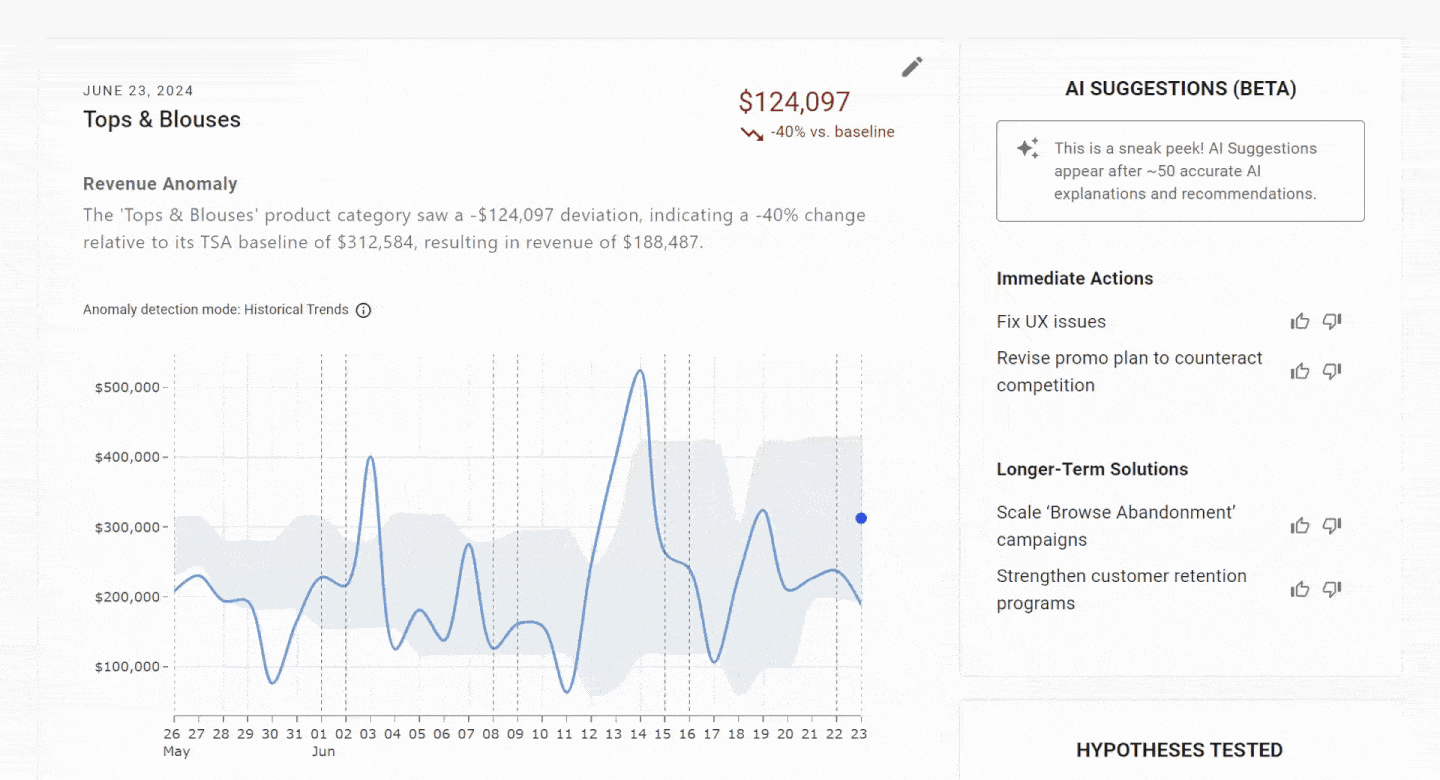Click the pencil edit icon
The width and height of the screenshot is (1440, 780).
[912, 67]
